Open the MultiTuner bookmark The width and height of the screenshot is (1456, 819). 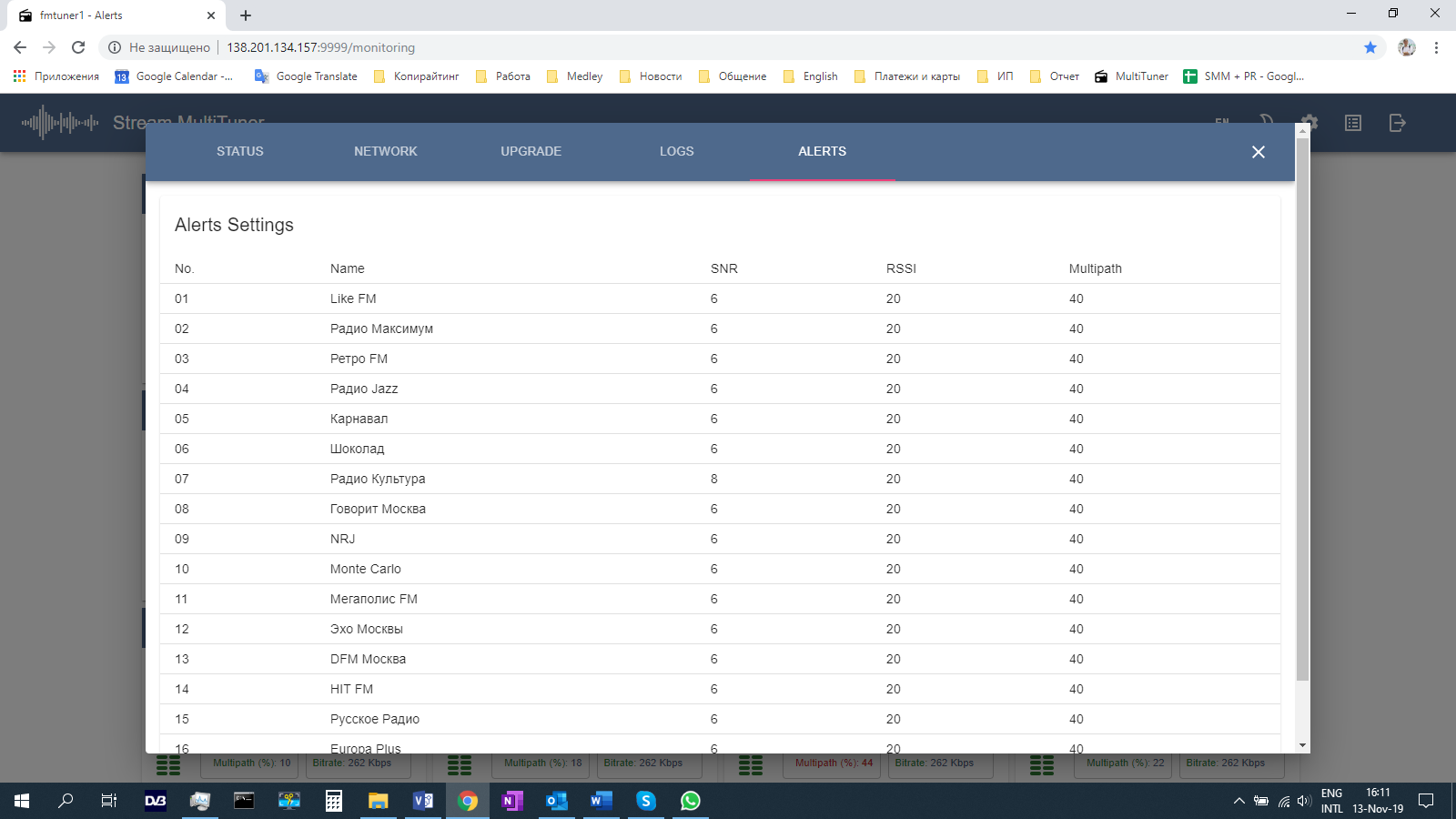point(1131,76)
